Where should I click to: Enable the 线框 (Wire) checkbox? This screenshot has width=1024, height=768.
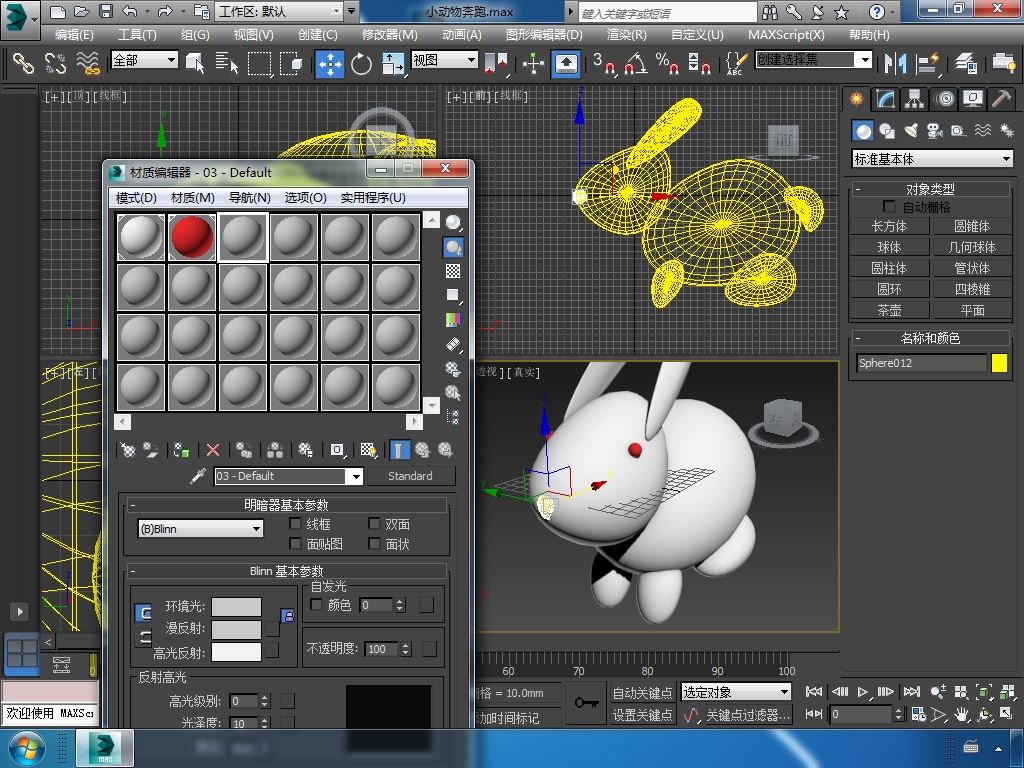295,524
